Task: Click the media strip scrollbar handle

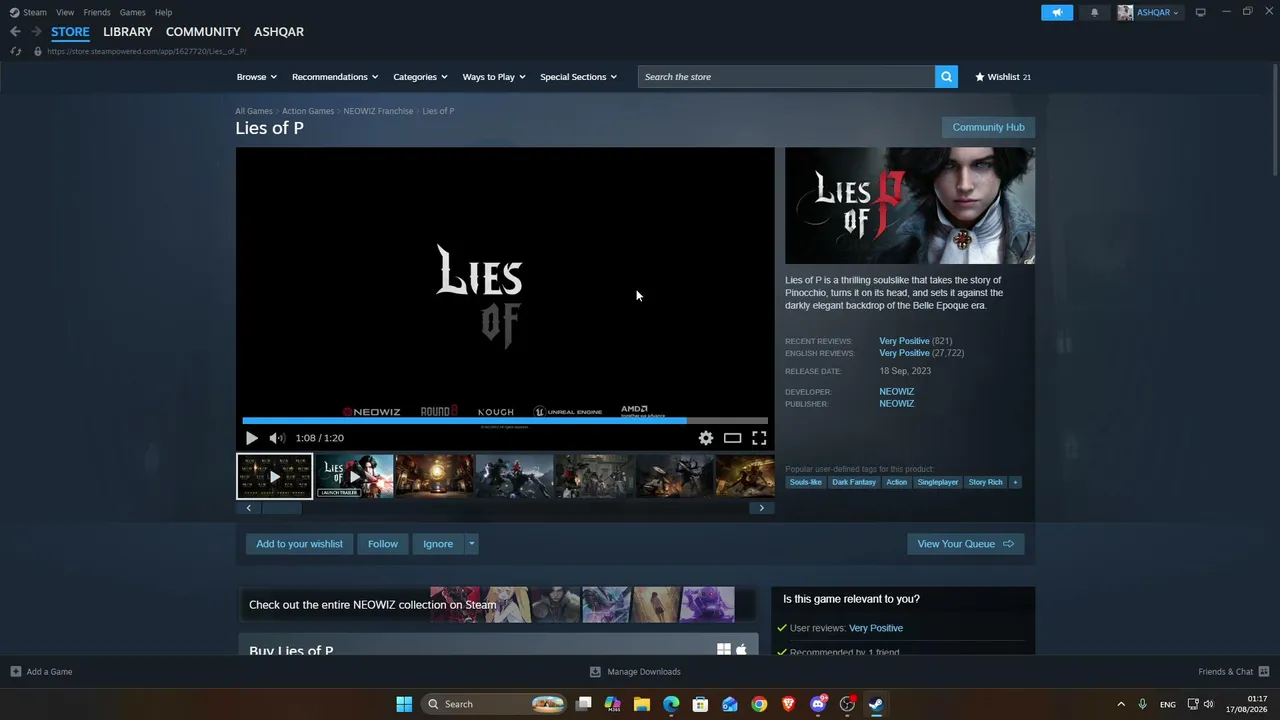Action: pyautogui.click(x=281, y=508)
